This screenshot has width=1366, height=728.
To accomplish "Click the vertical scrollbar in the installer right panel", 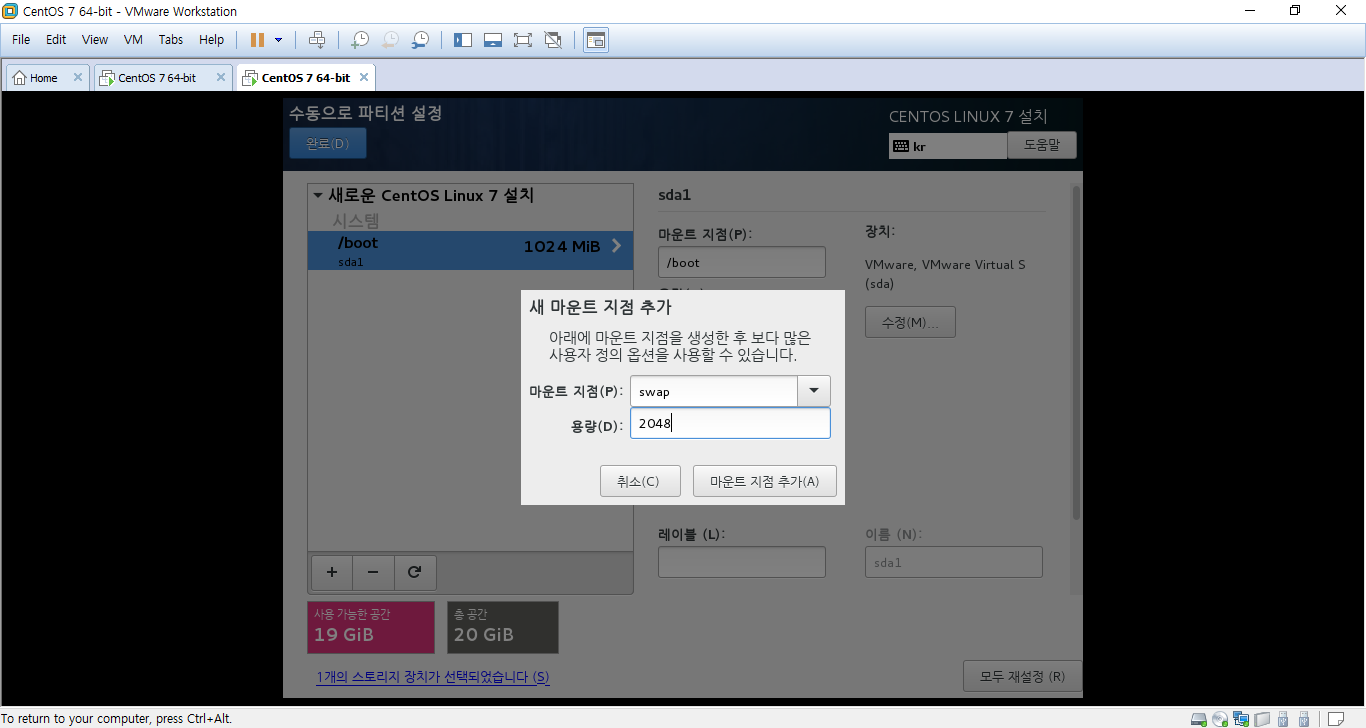I will [1076, 352].
